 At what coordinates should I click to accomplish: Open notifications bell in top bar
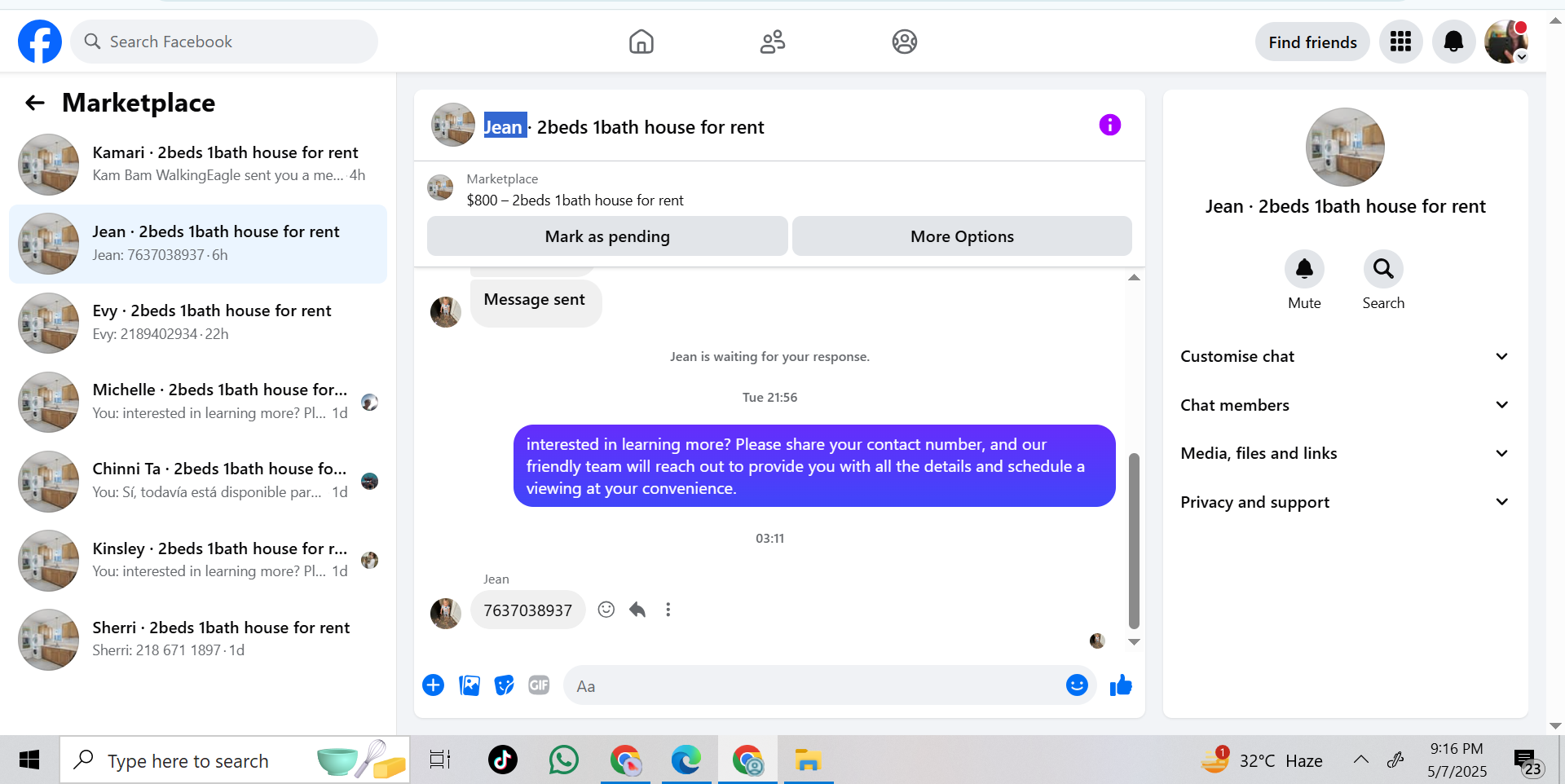[x=1453, y=42]
